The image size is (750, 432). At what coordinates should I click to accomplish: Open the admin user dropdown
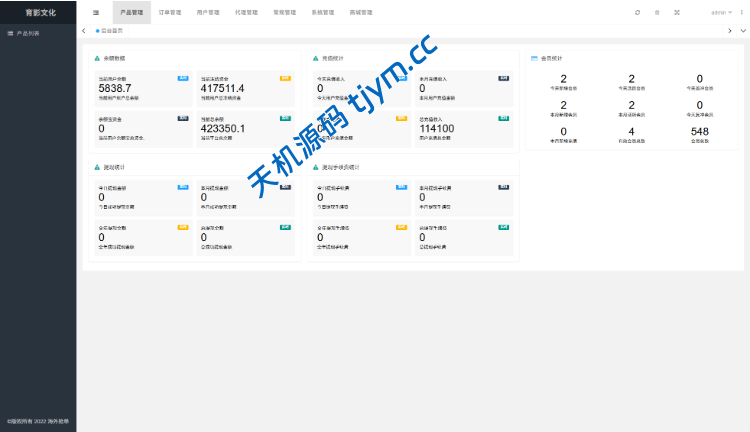coord(720,13)
